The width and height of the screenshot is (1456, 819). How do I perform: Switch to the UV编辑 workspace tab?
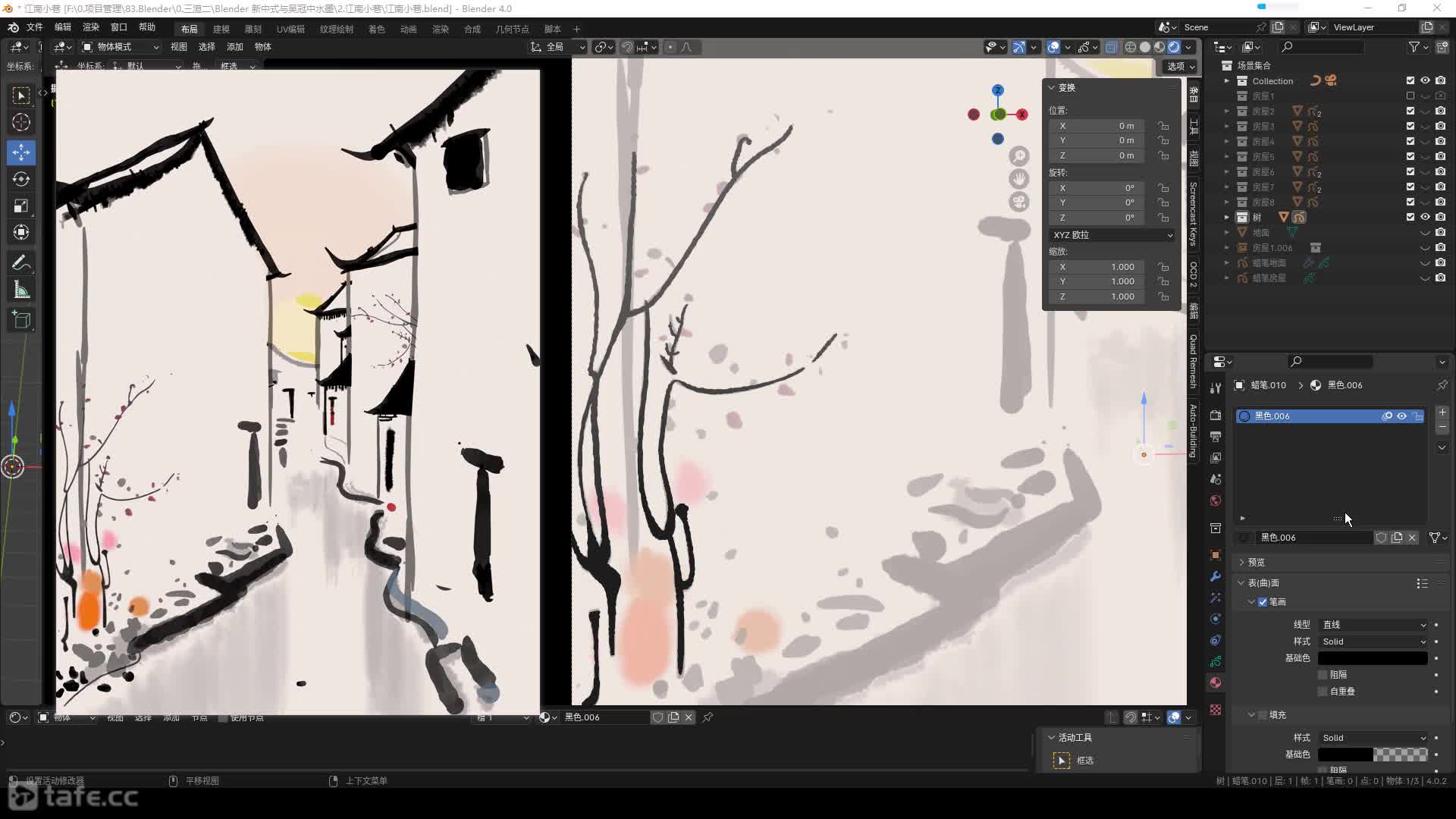click(x=290, y=29)
